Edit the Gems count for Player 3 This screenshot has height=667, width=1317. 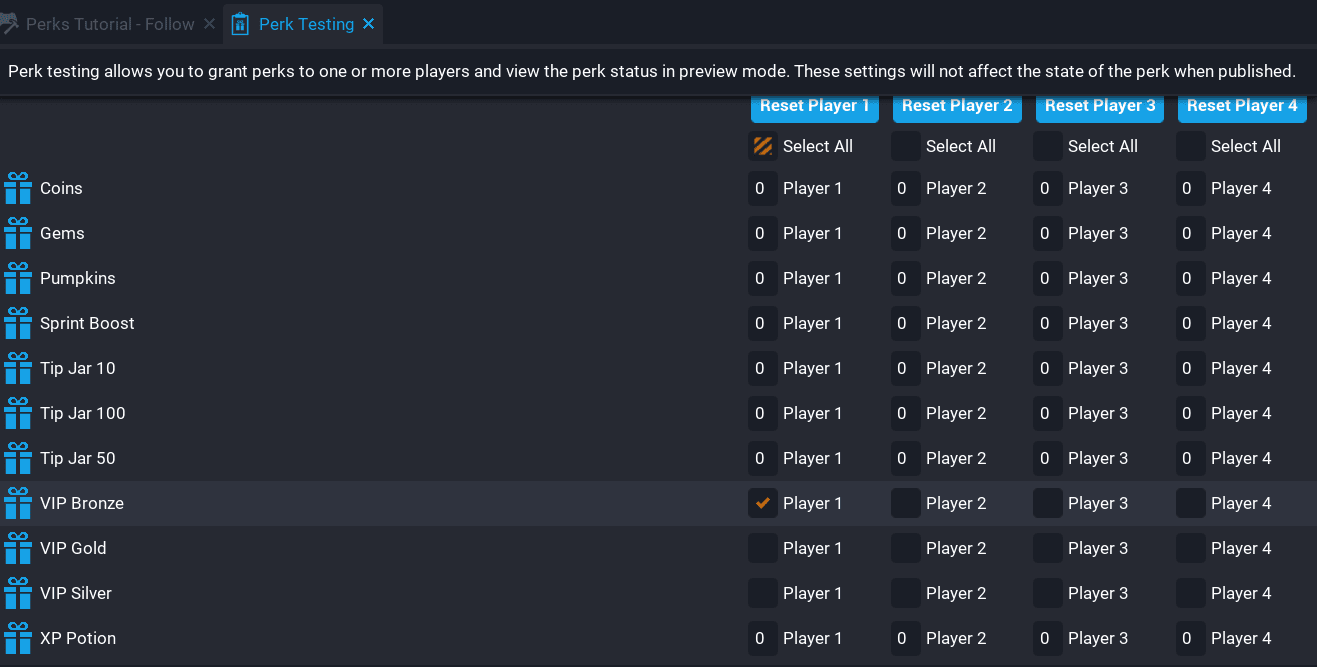[1047, 233]
